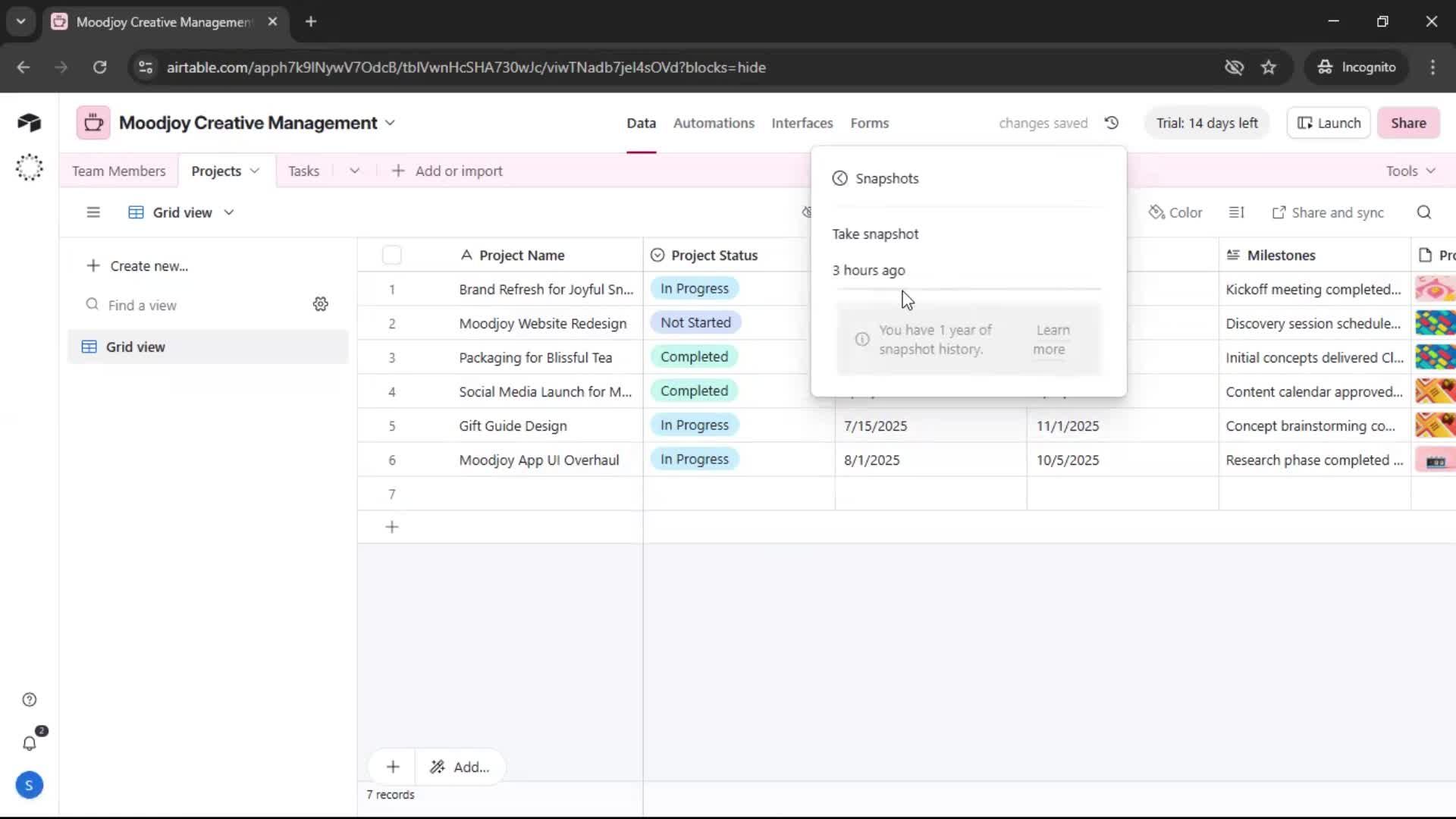The width and height of the screenshot is (1456, 819).
Task: Click the Add... AI button
Action: point(460,767)
